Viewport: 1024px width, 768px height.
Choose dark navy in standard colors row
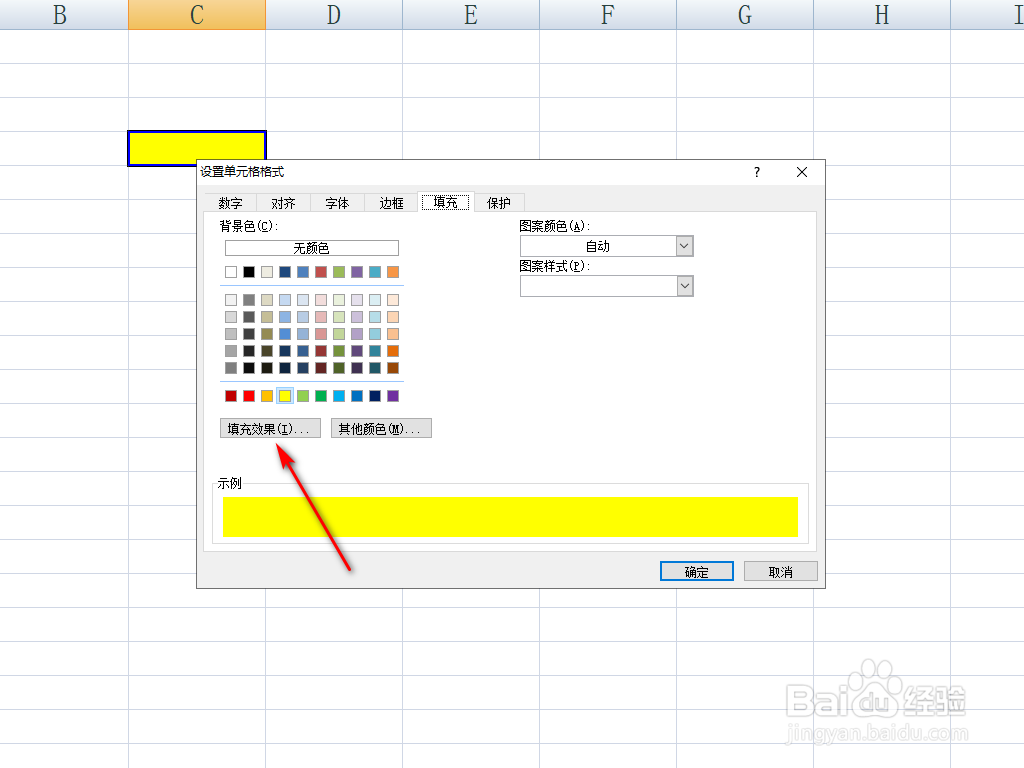[375, 396]
